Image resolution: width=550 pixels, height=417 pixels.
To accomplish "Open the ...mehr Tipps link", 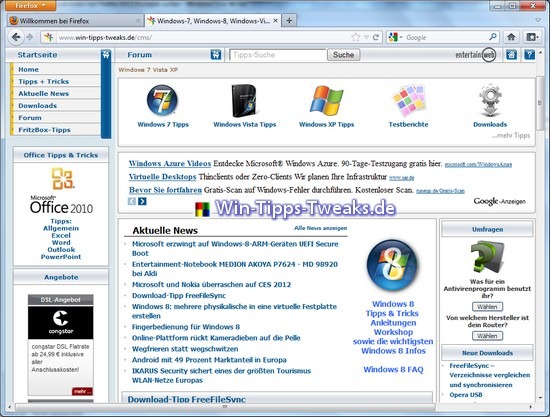I will 511,135.
